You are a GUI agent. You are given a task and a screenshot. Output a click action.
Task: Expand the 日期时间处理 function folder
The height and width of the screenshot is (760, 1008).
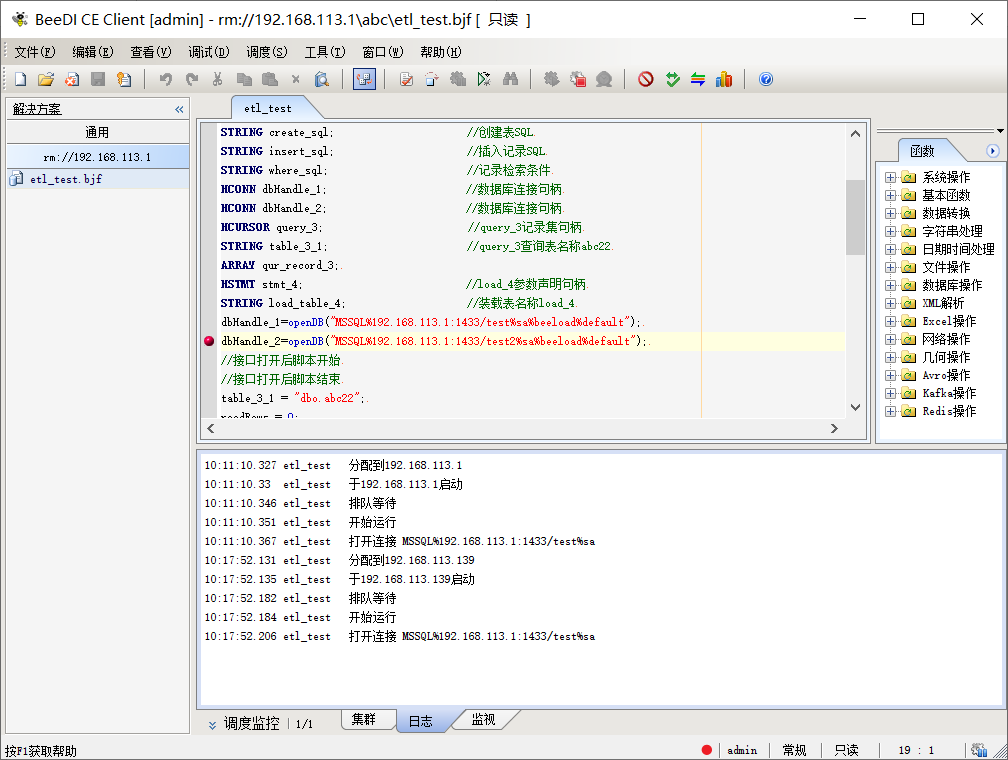[890, 249]
